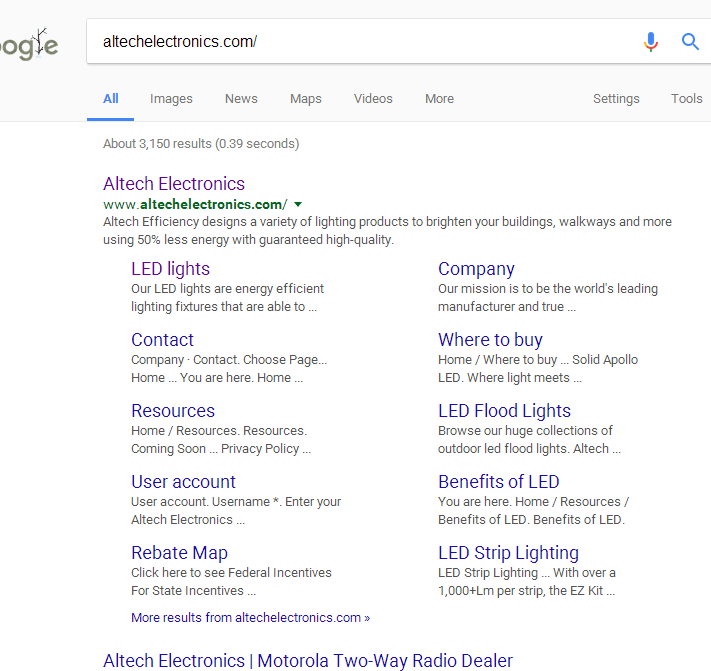Open the User account sitelink
The height and width of the screenshot is (671, 711).
tap(183, 481)
